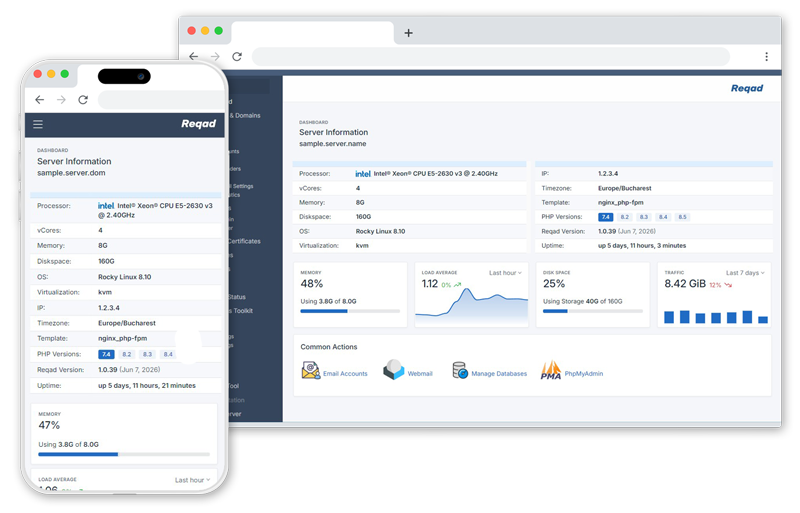Screen dimensions: 800x513
Task: Click red traffic trend arrow
Action: [728, 285]
